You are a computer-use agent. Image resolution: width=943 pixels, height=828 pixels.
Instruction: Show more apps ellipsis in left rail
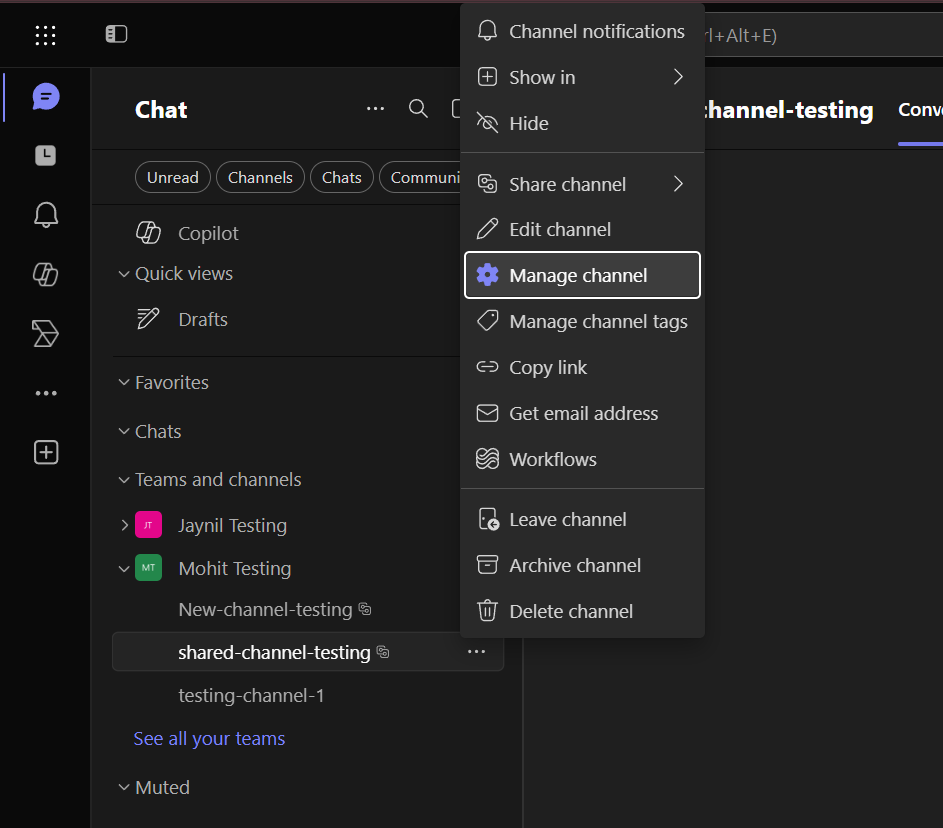pyautogui.click(x=46, y=393)
